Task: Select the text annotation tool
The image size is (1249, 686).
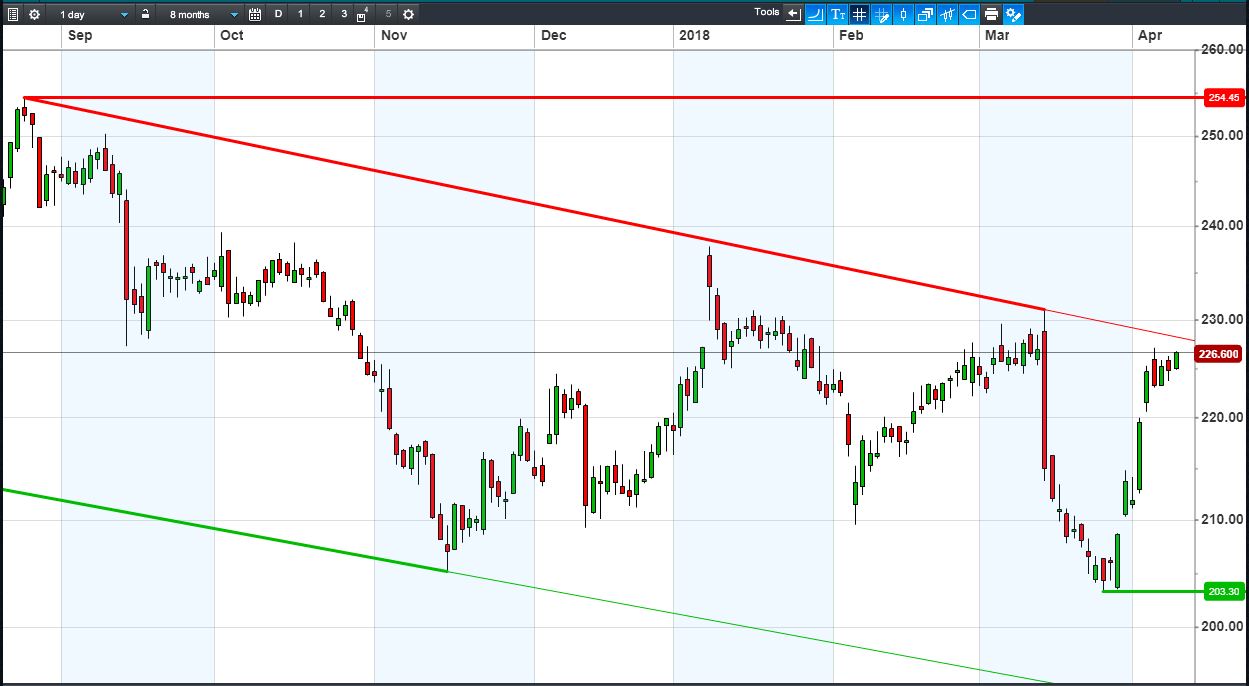Action: click(x=838, y=14)
